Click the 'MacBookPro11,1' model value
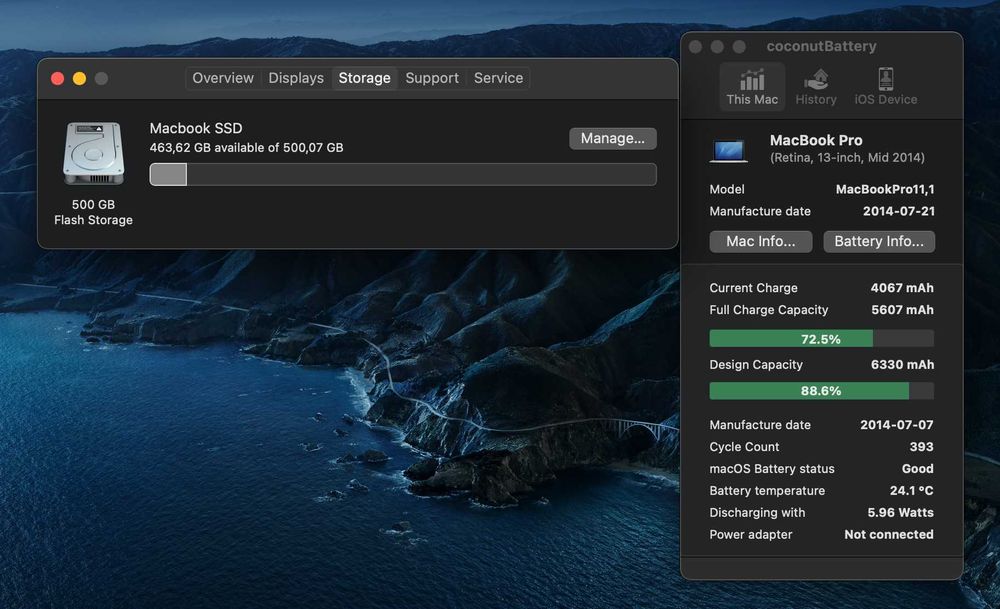The height and width of the screenshot is (609, 1000). (885, 189)
